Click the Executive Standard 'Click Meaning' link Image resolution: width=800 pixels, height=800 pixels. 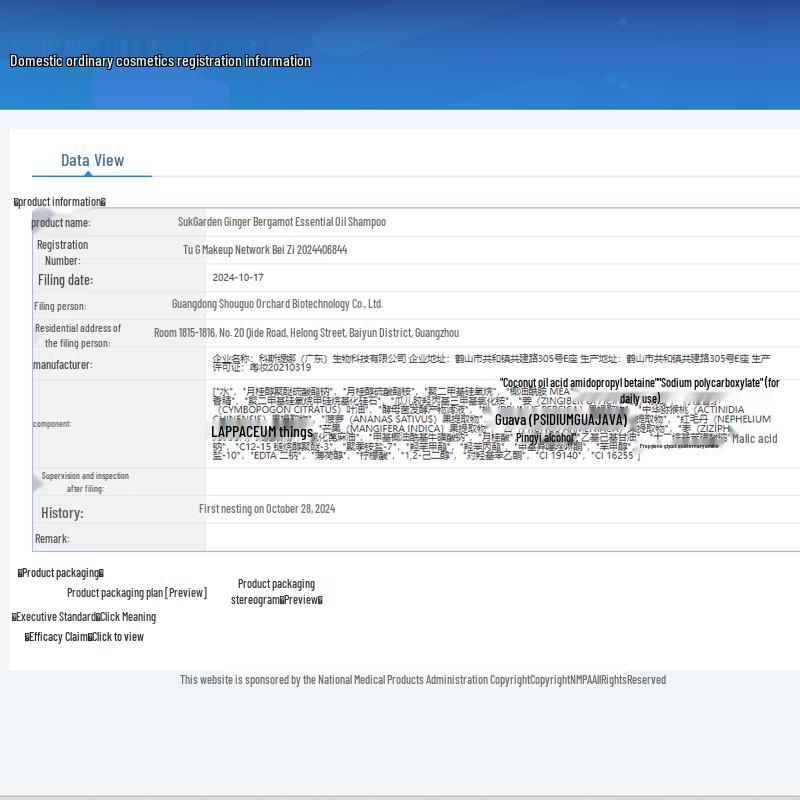click(127, 617)
